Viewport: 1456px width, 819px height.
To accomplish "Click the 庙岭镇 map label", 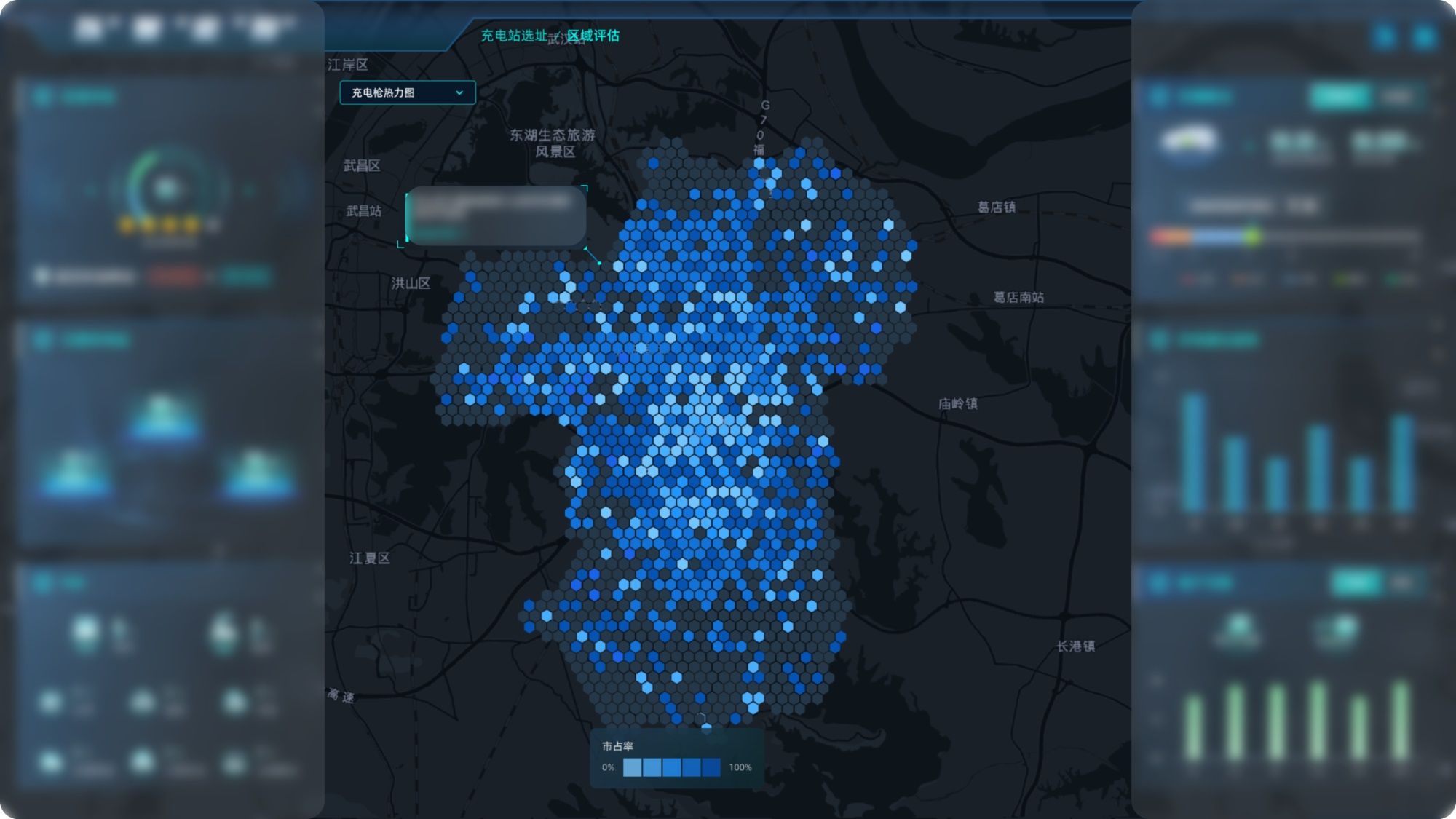I will tap(957, 403).
